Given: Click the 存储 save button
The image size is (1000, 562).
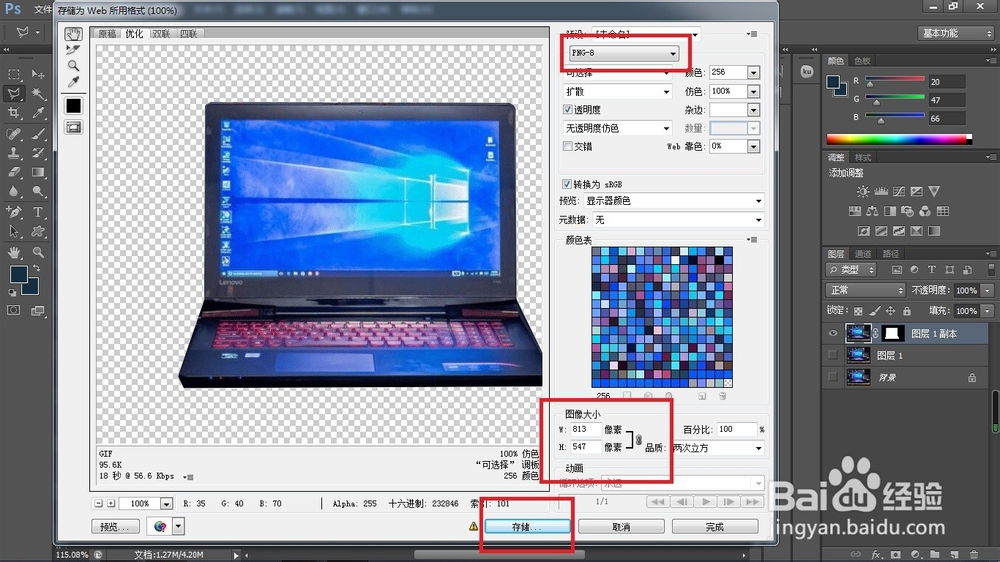Looking at the screenshot, I should pos(527,526).
